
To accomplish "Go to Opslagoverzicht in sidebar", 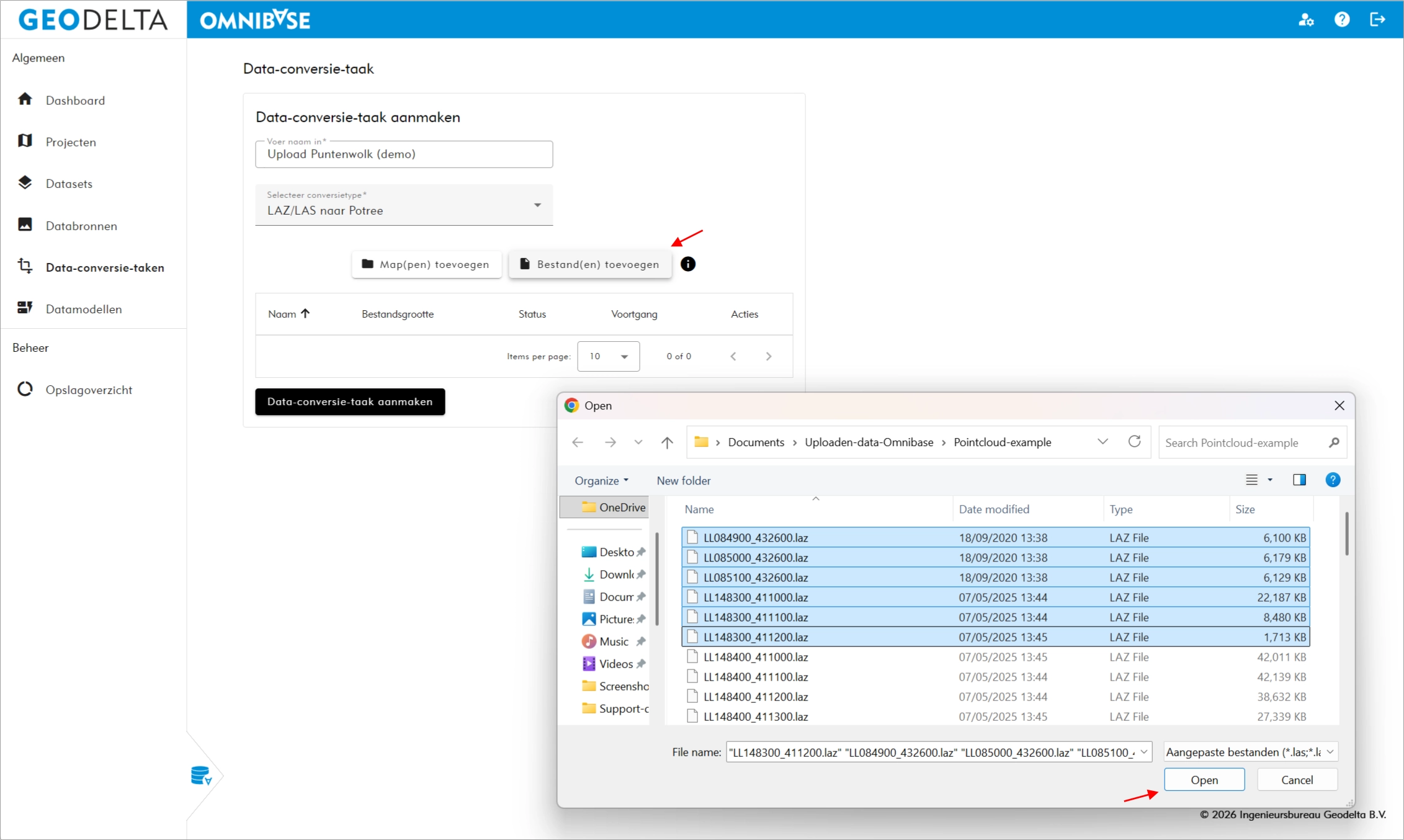I will (x=89, y=390).
